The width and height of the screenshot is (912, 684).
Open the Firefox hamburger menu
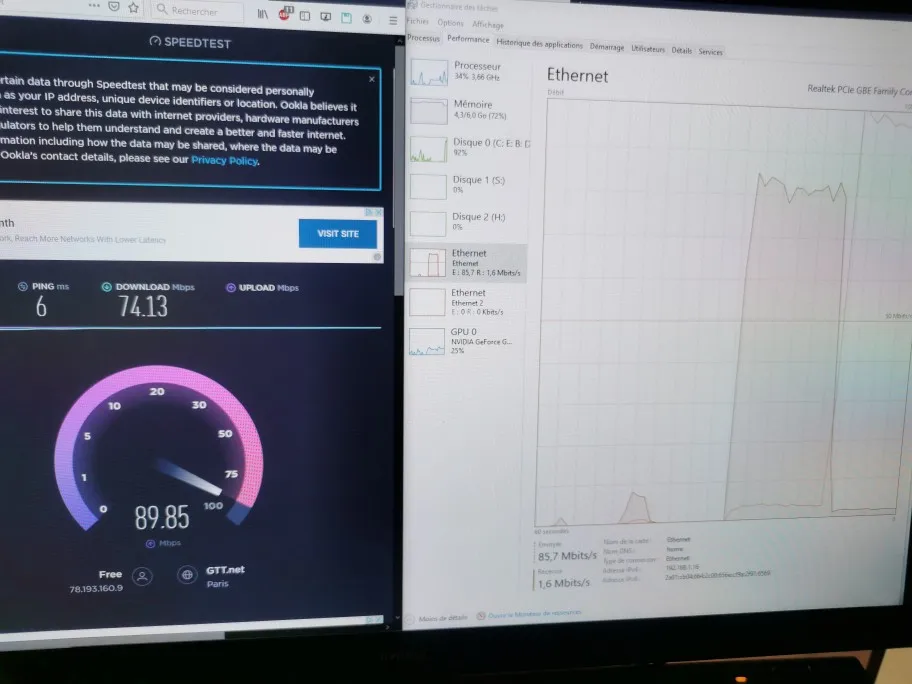pyautogui.click(x=393, y=20)
